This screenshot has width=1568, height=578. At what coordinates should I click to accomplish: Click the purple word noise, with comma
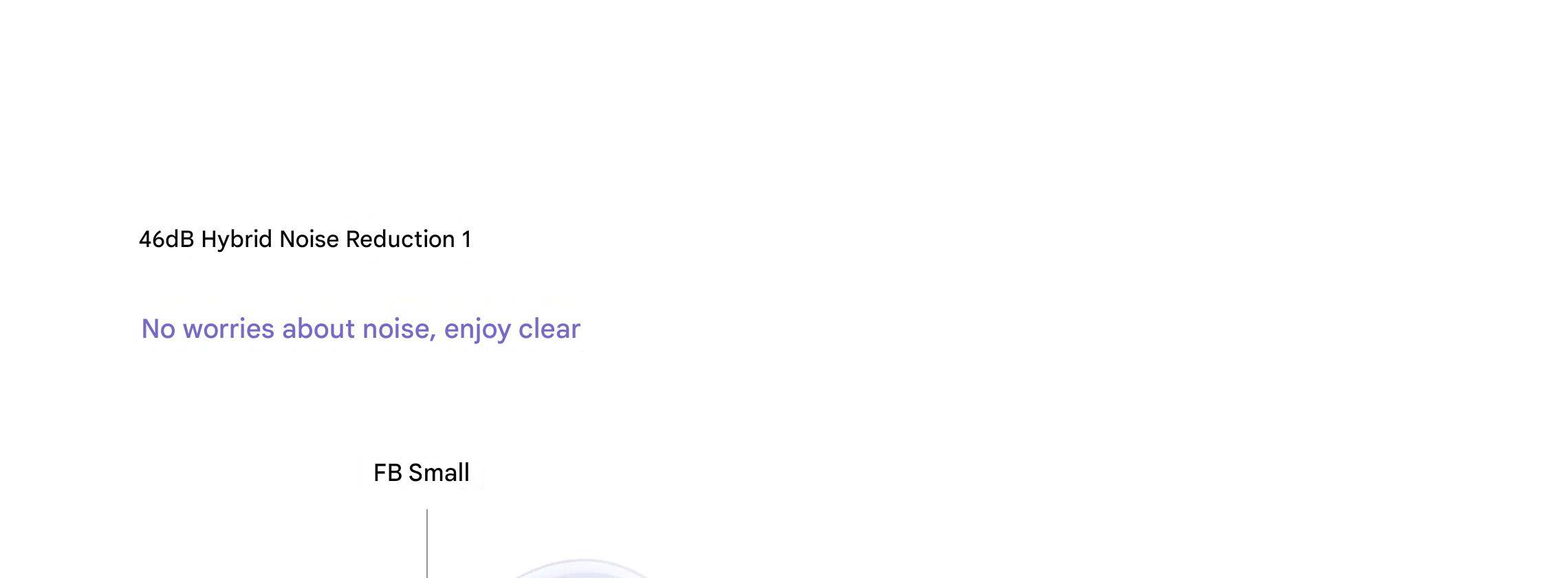[x=400, y=329]
